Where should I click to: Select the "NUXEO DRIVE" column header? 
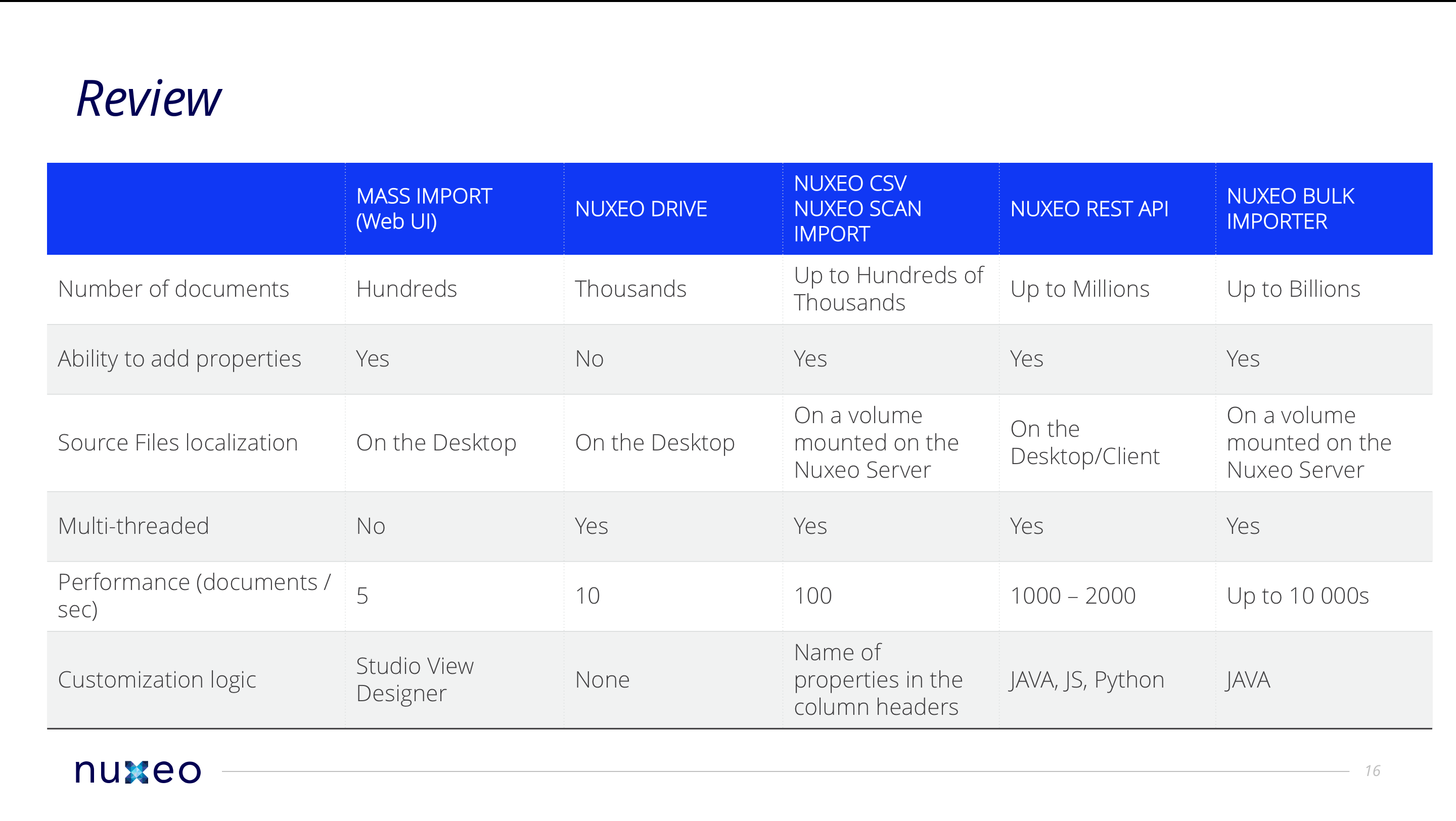pyautogui.click(x=641, y=209)
